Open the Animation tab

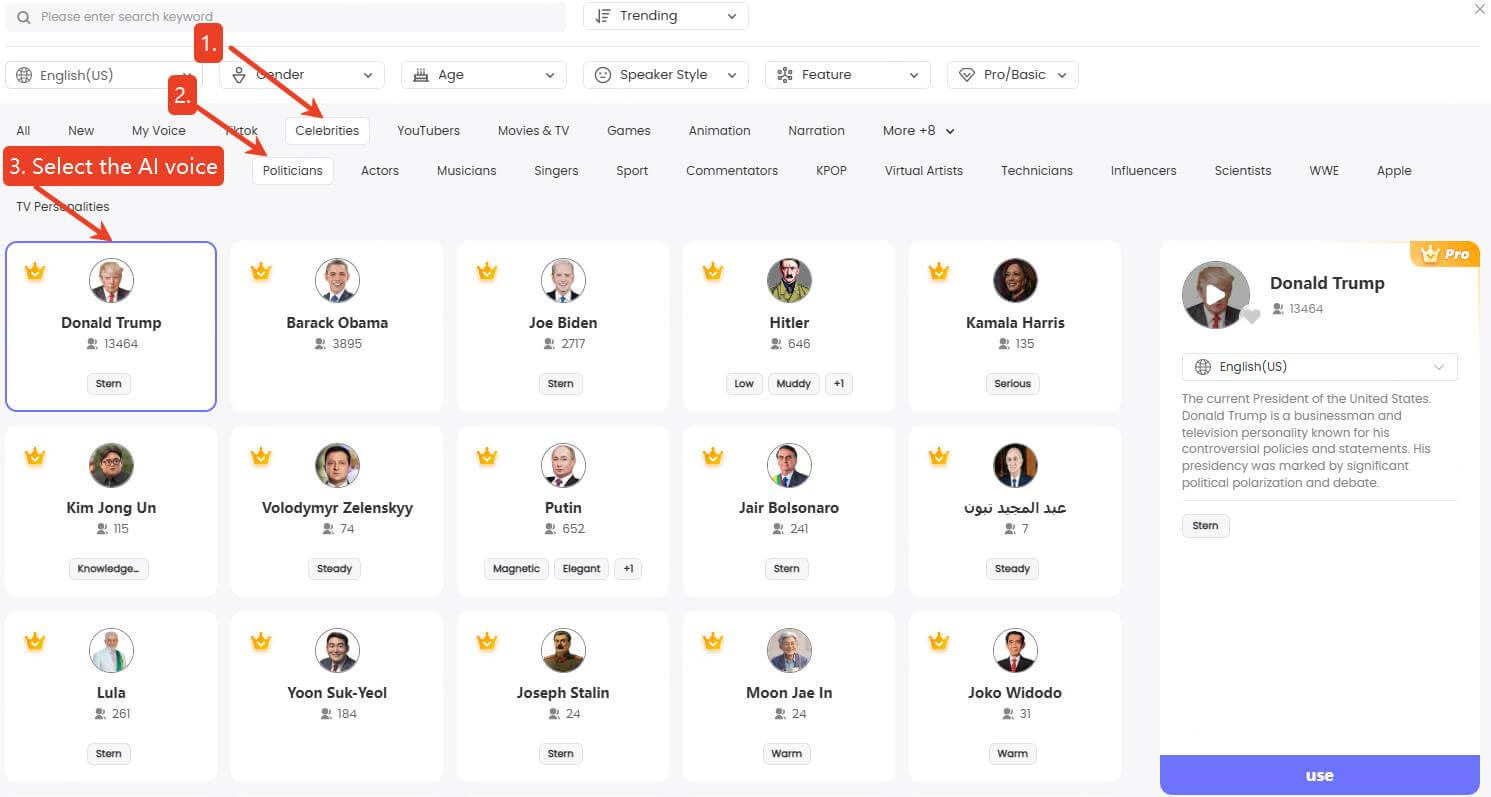719,131
